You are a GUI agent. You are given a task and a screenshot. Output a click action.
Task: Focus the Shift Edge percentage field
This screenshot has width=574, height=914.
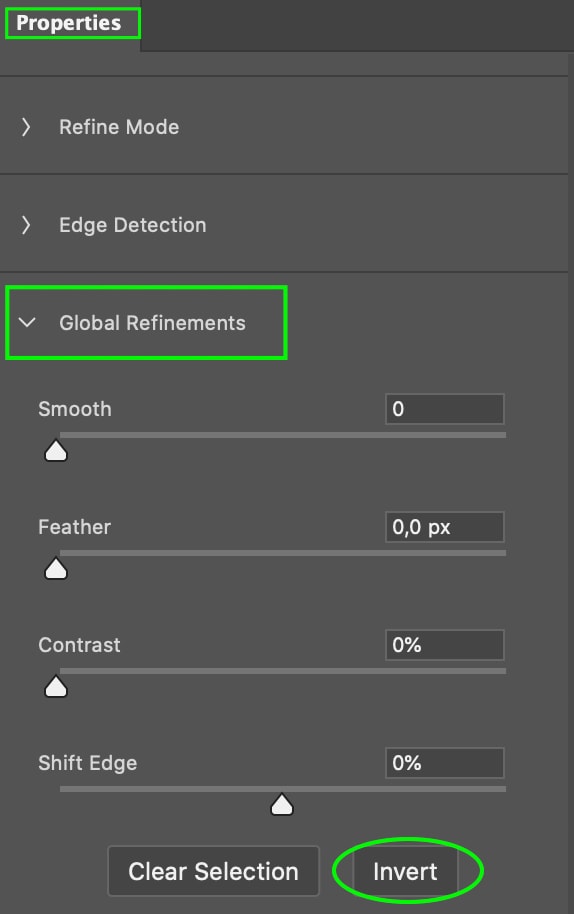click(x=445, y=763)
